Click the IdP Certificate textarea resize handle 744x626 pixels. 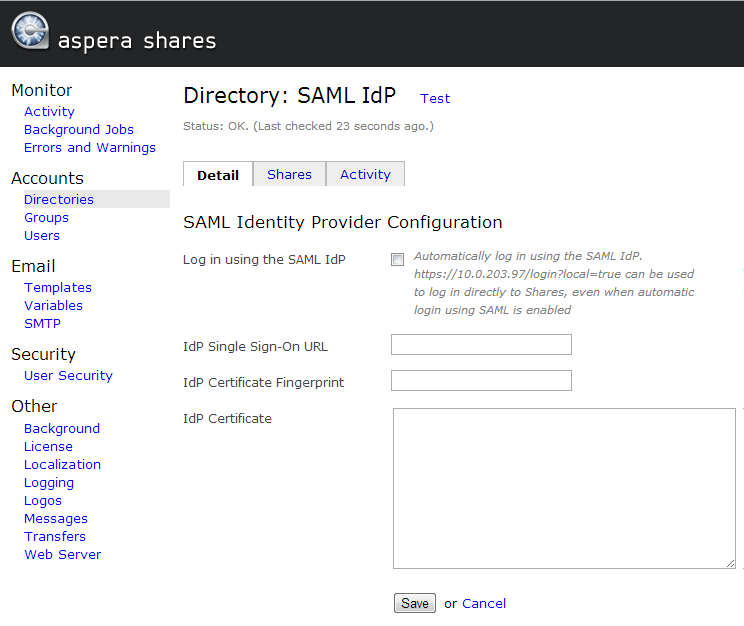click(730, 563)
